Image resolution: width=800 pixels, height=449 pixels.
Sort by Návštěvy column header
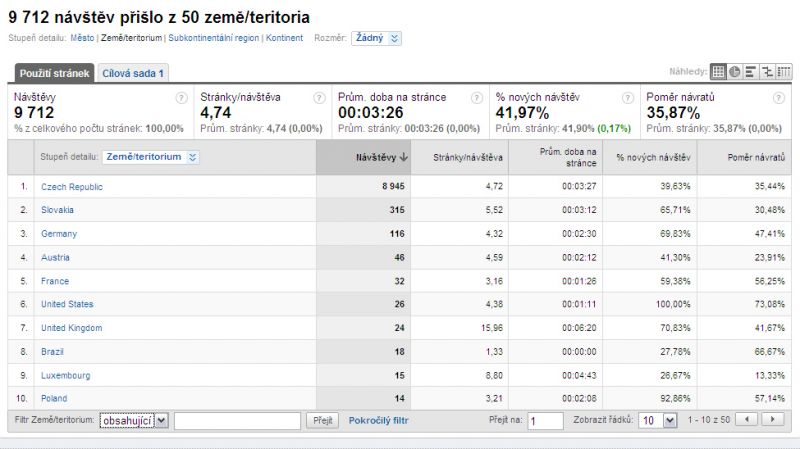[382, 157]
